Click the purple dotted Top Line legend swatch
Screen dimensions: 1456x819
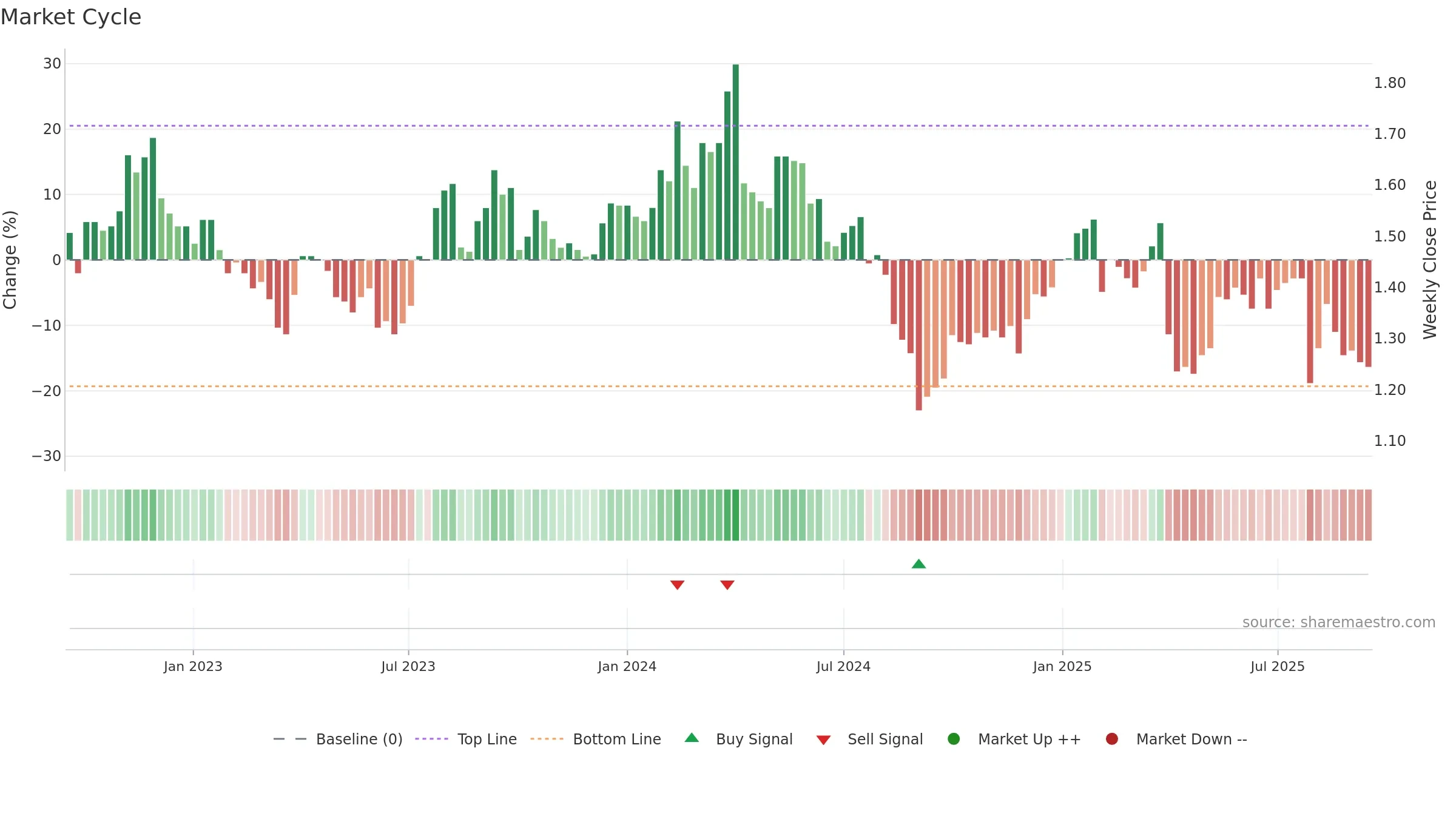tap(431, 739)
